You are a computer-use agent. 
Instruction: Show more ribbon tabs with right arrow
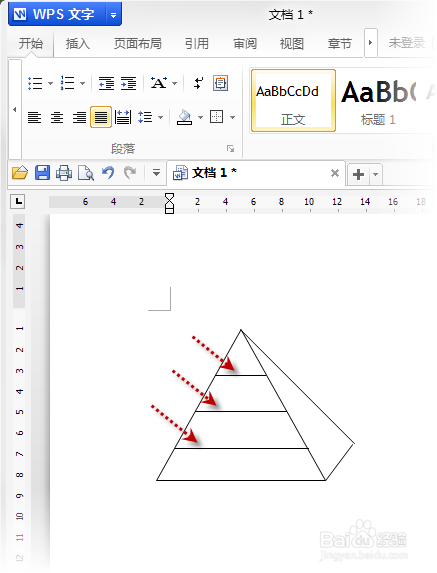(x=370, y=43)
